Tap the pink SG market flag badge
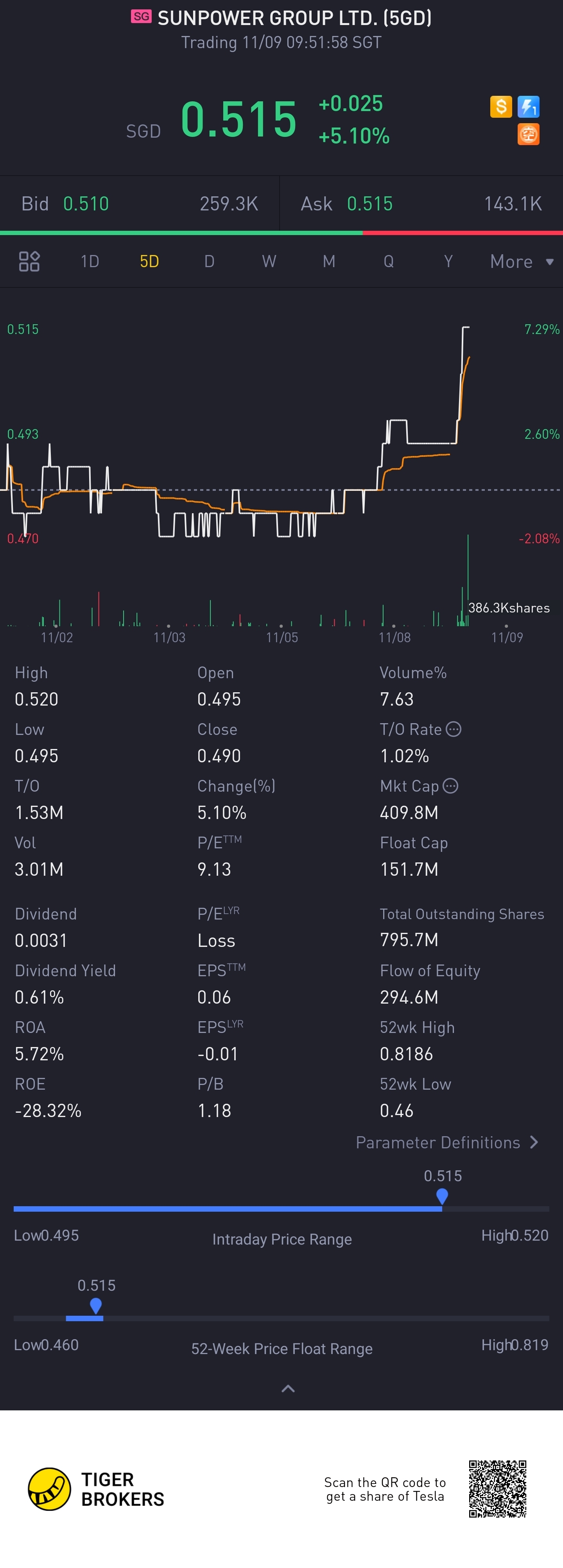 (141, 16)
